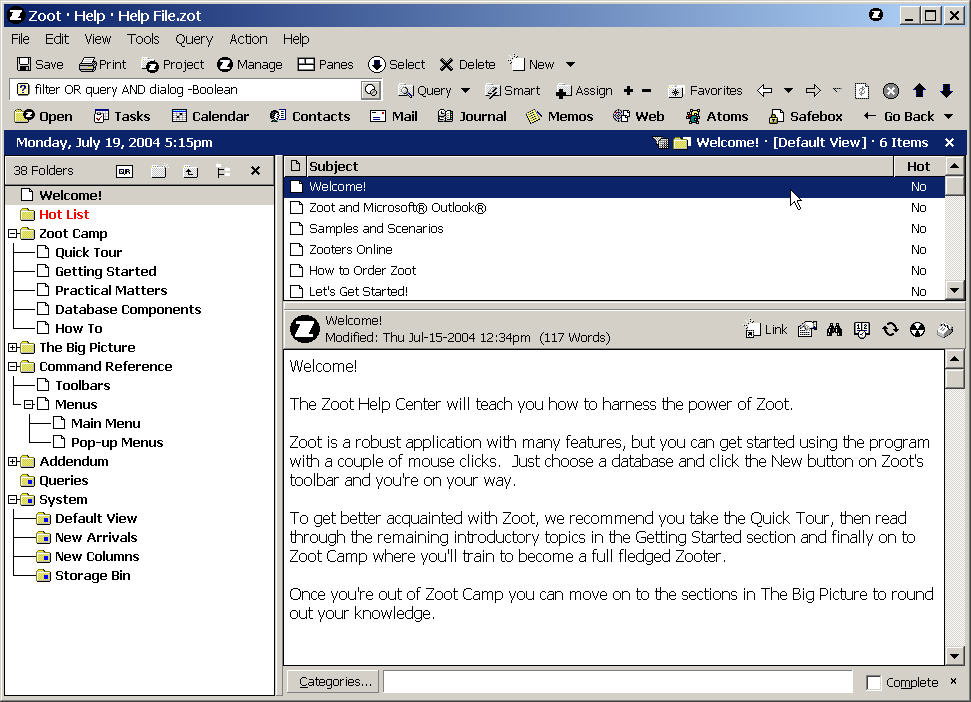This screenshot has width=971, height=702.
Task: Click the tree view icon in folder pane
Action: click(223, 171)
